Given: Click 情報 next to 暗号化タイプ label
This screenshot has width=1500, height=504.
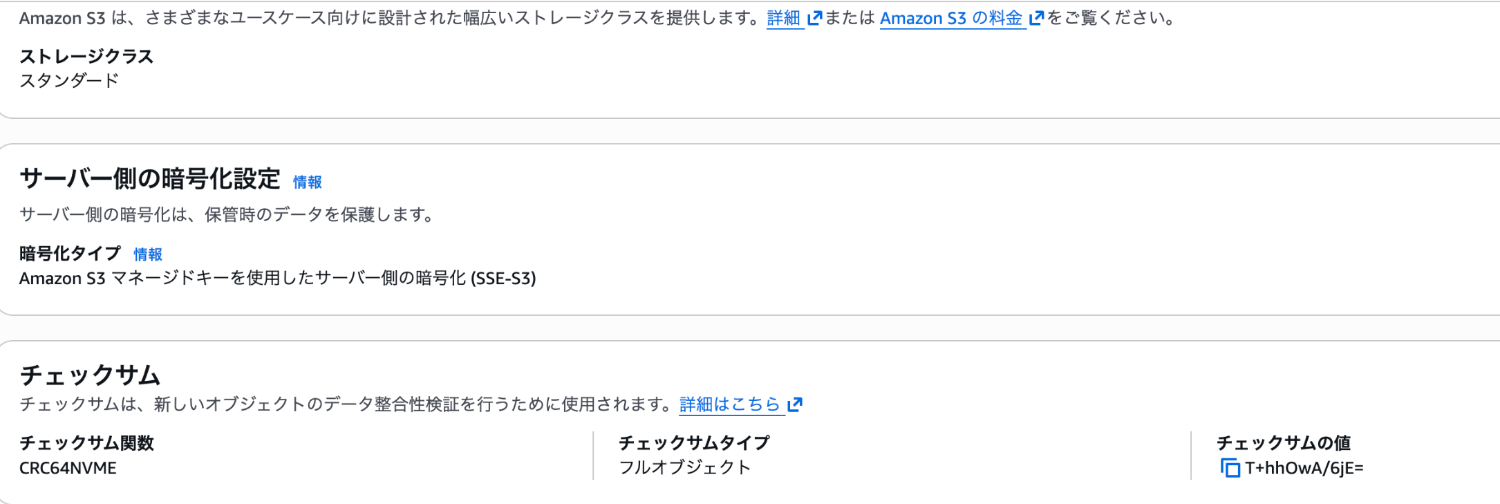Looking at the screenshot, I should [148, 255].
